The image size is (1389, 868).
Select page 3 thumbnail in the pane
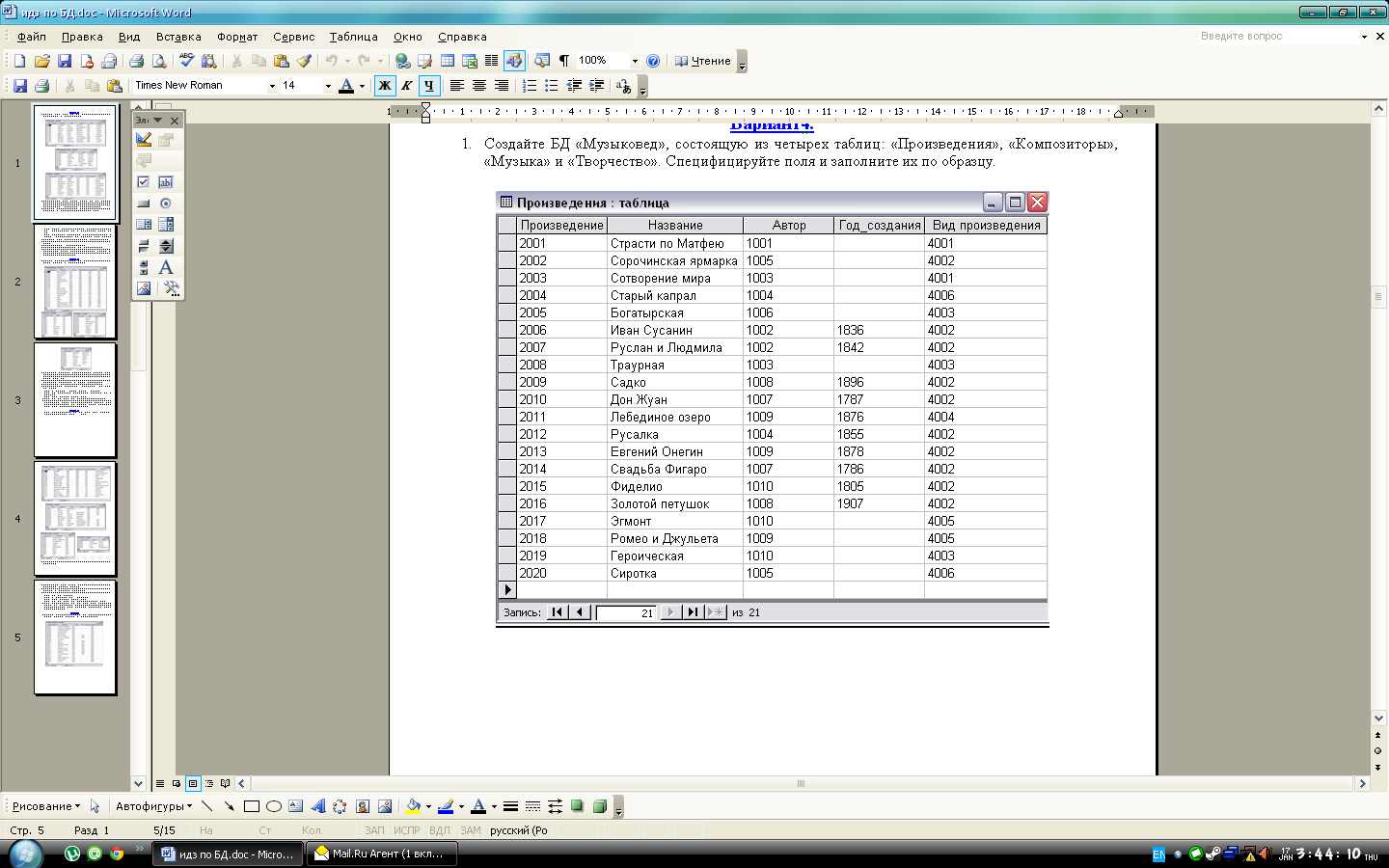pos(75,400)
